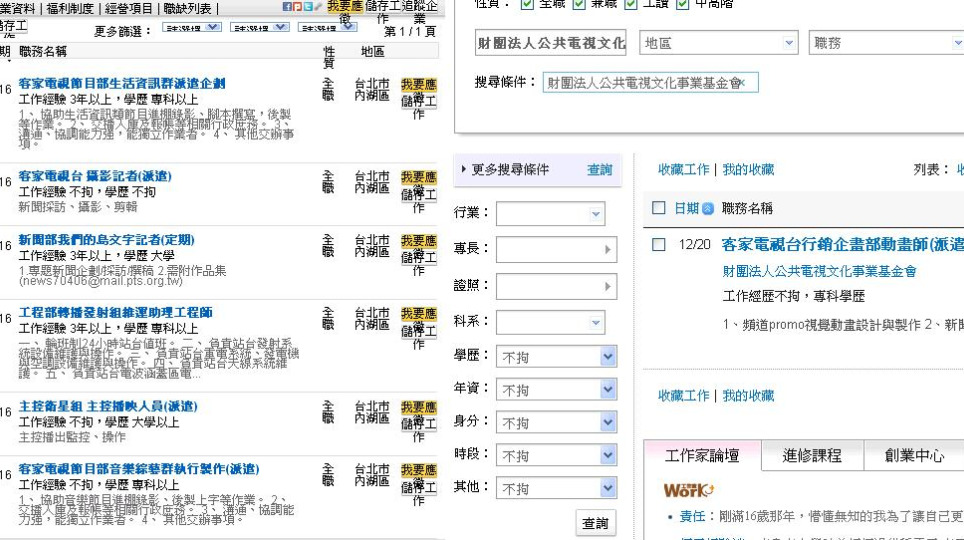Open the 客家電視台 攝影記者(派遣) job link
This screenshot has height=540, width=964.
[x=95, y=176]
